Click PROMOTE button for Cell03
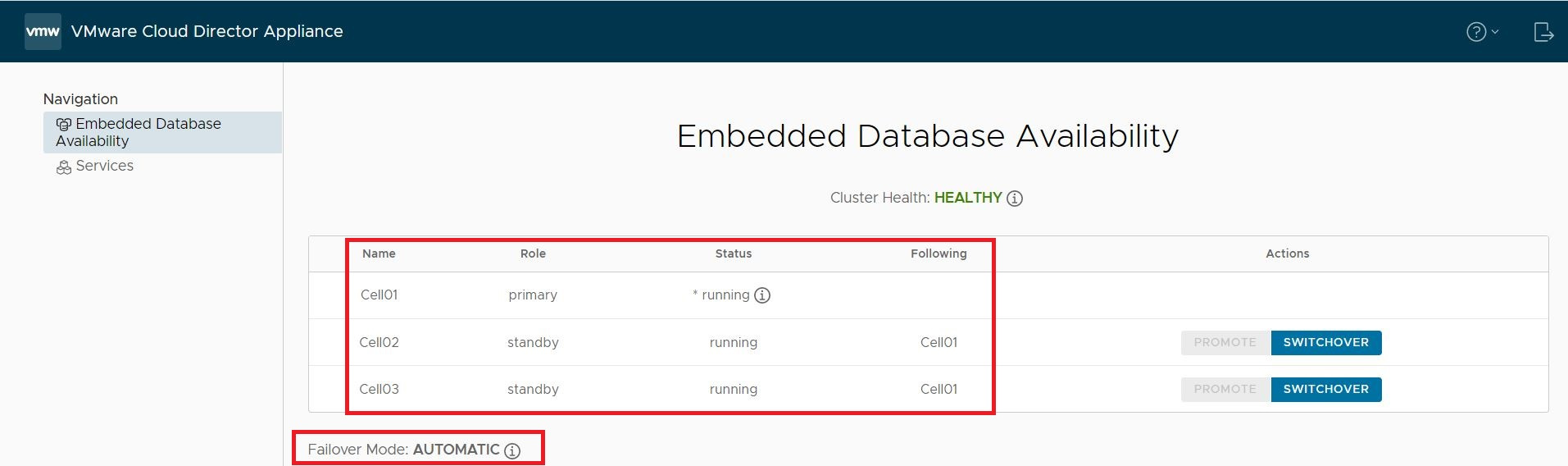Image resolution: width=1568 pixels, height=466 pixels. click(1225, 390)
